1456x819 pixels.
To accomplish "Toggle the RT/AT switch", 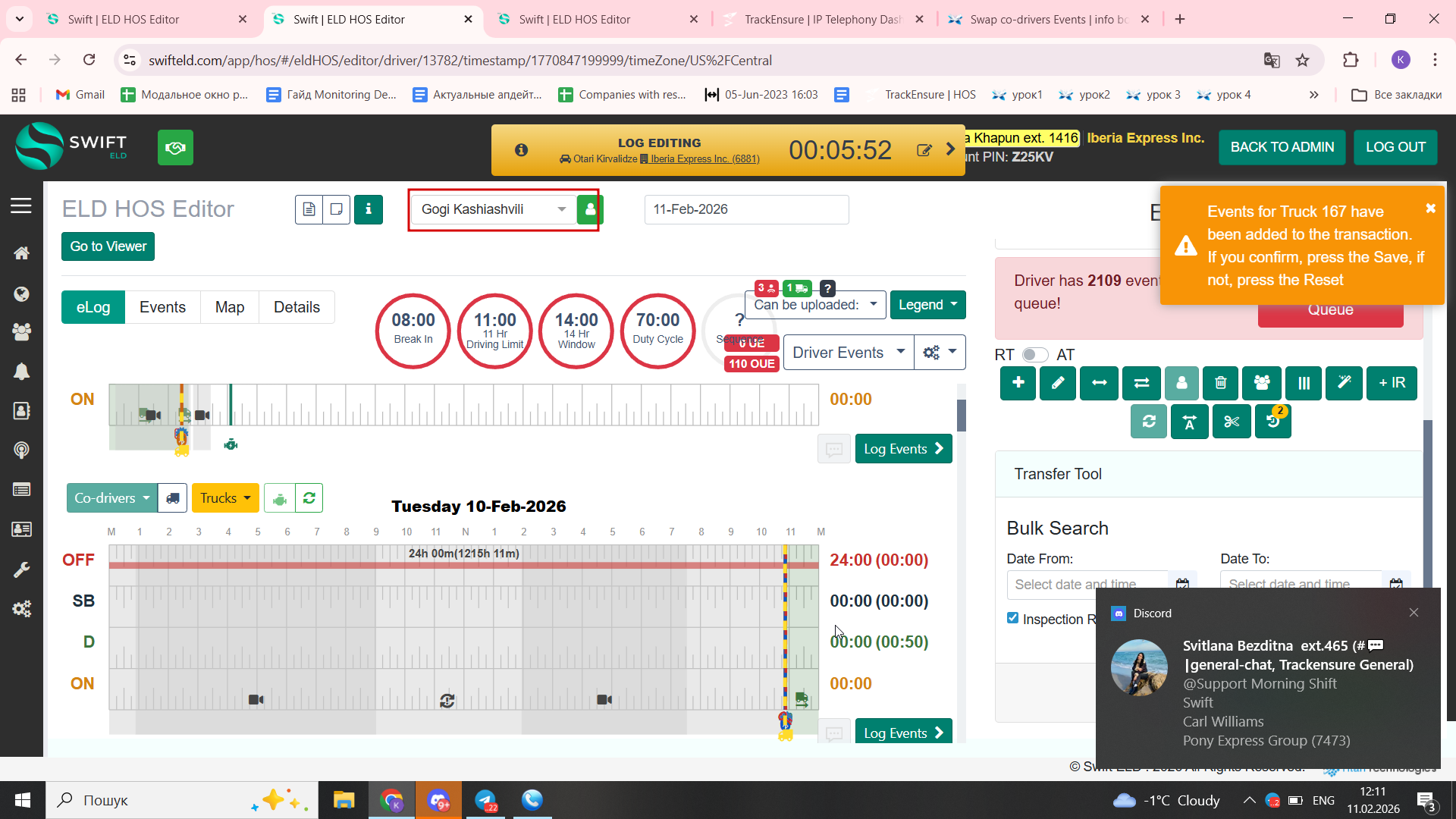I will (x=1034, y=355).
